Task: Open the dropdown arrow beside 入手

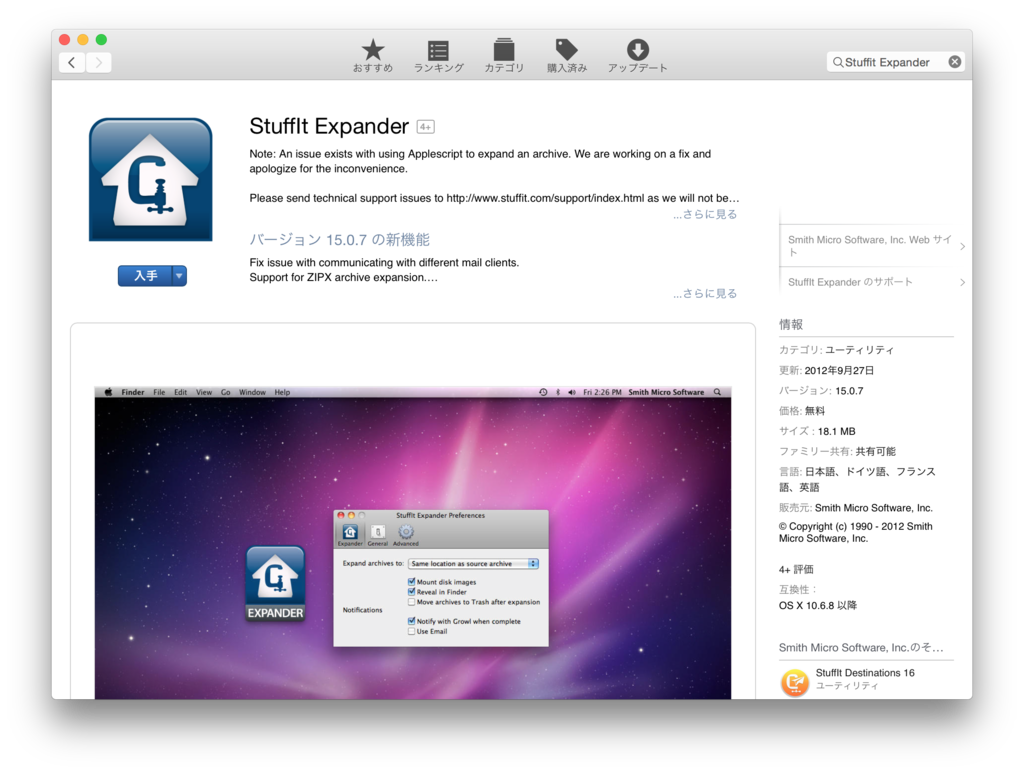Action: pos(179,276)
